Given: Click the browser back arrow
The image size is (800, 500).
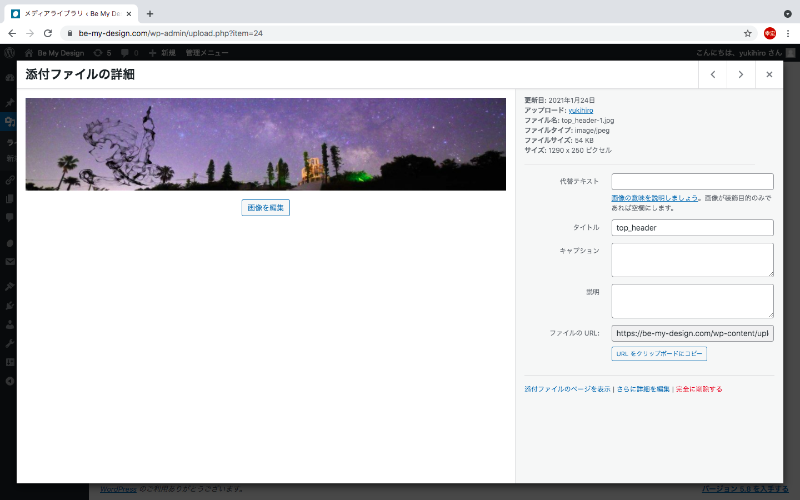Looking at the screenshot, I should click(x=12, y=33).
